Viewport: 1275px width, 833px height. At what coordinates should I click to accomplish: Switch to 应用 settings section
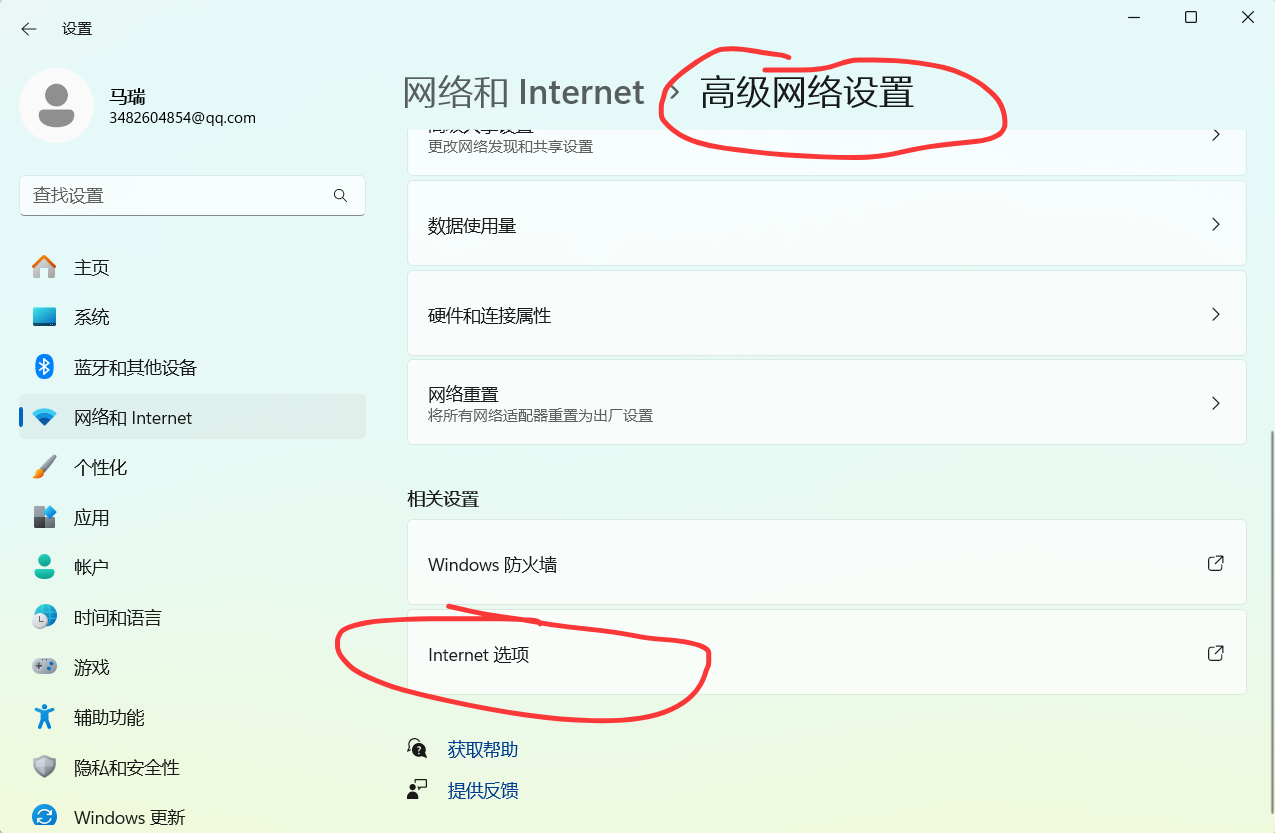coord(192,517)
